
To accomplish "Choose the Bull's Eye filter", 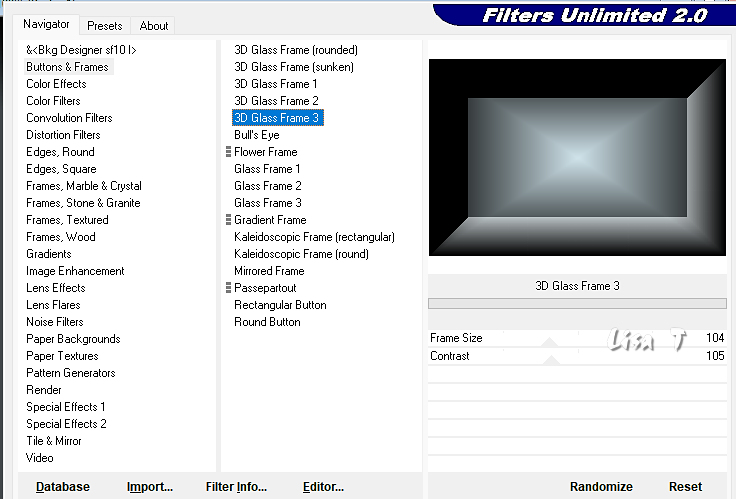I will click(257, 135).
